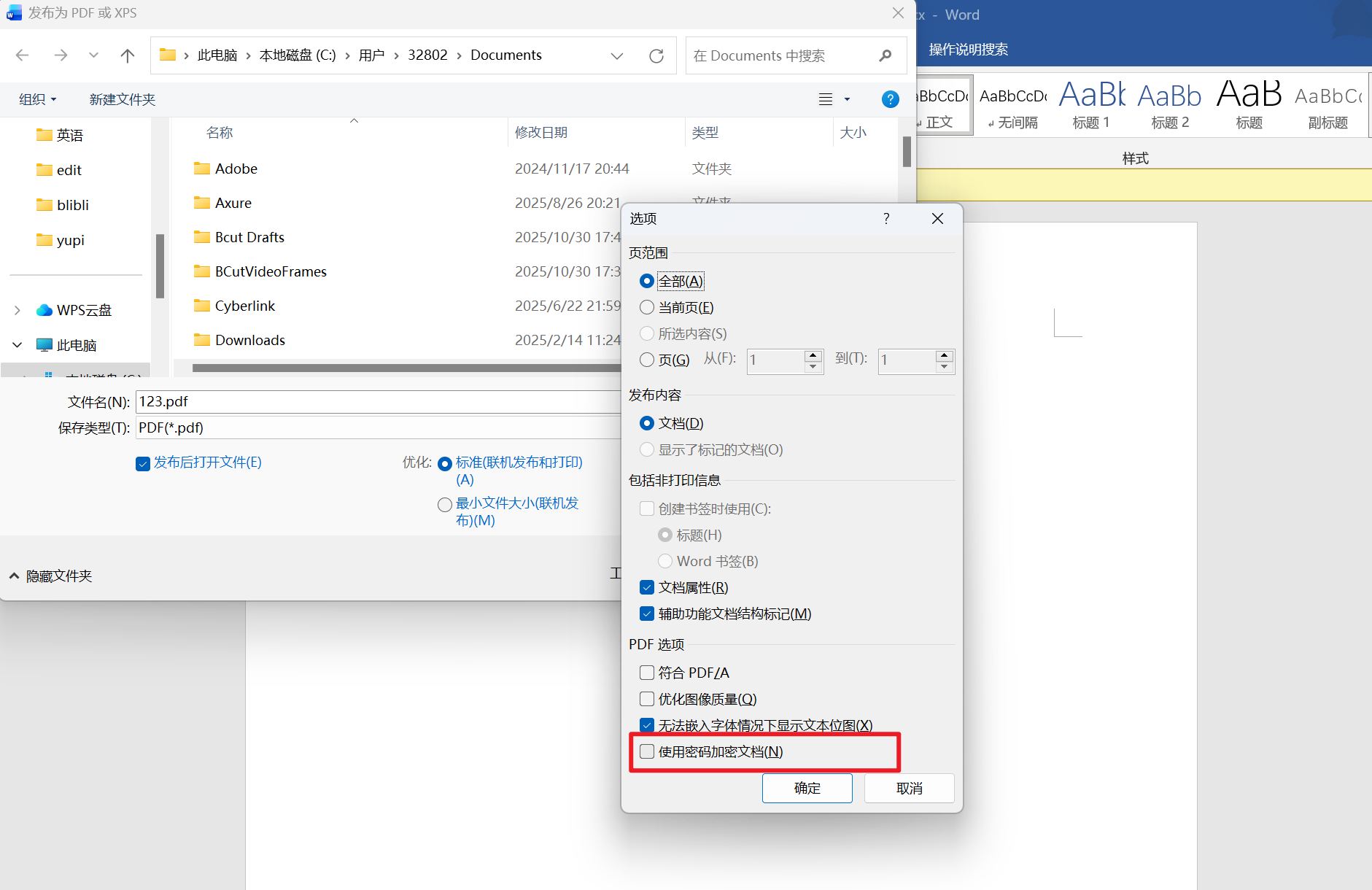Click the file name input field
This screenshot has height=890, width=1372.
click(379, 401)
